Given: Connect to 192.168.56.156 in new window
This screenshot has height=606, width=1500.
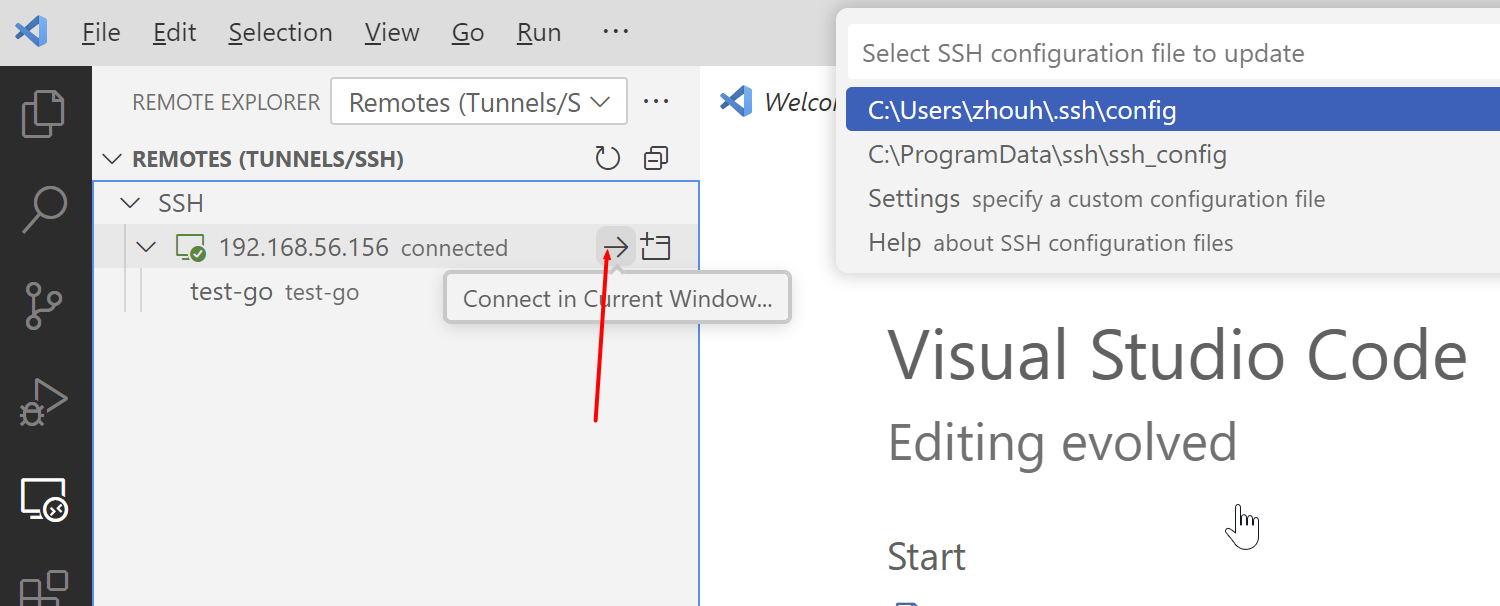Looking at the screenshot, I should [656, 247].
